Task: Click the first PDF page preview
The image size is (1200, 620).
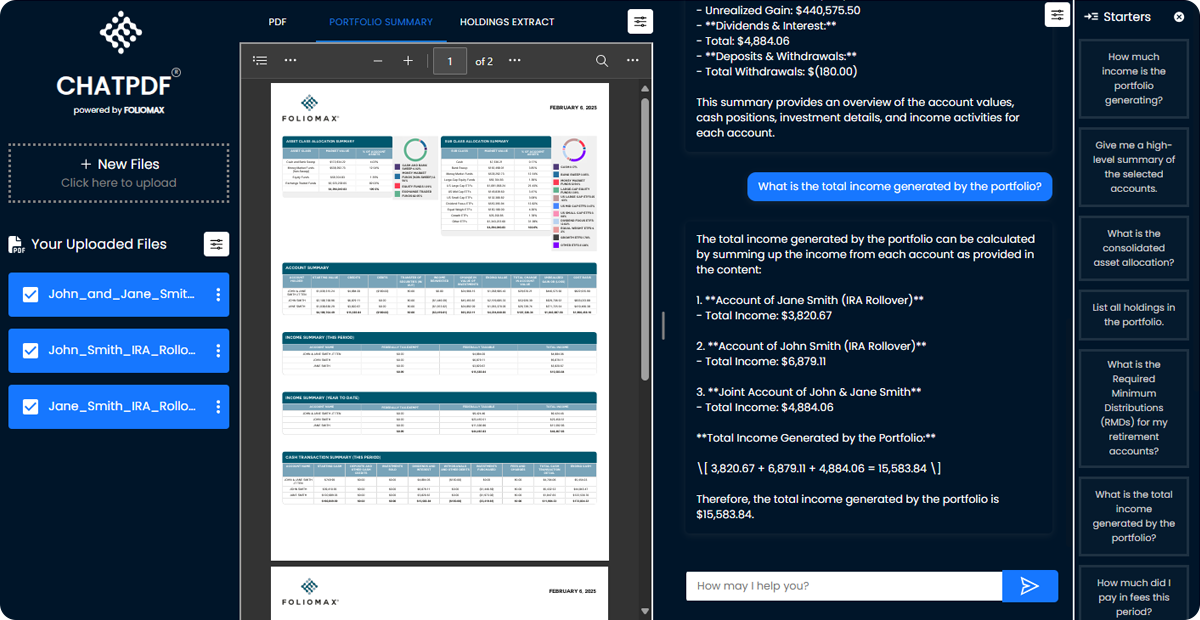Action: [x=439, y=321]
